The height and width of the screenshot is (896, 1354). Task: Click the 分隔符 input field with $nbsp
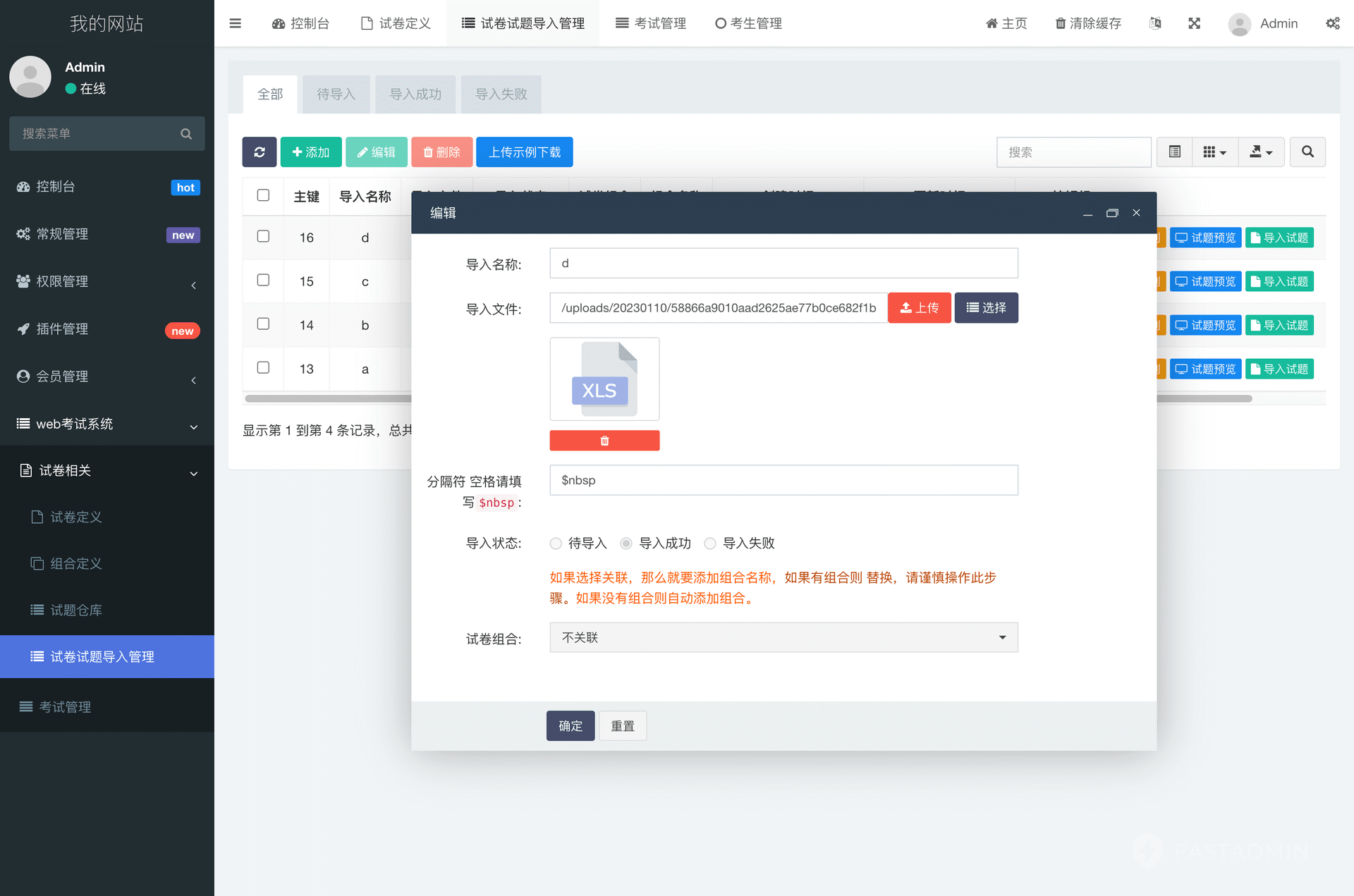click(783, 480)
